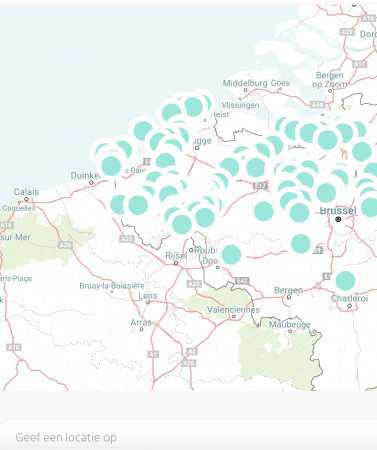Click the Maubeuge city label
The width and height of the screenshot is (377, 450).
click(x=290, y=324)
